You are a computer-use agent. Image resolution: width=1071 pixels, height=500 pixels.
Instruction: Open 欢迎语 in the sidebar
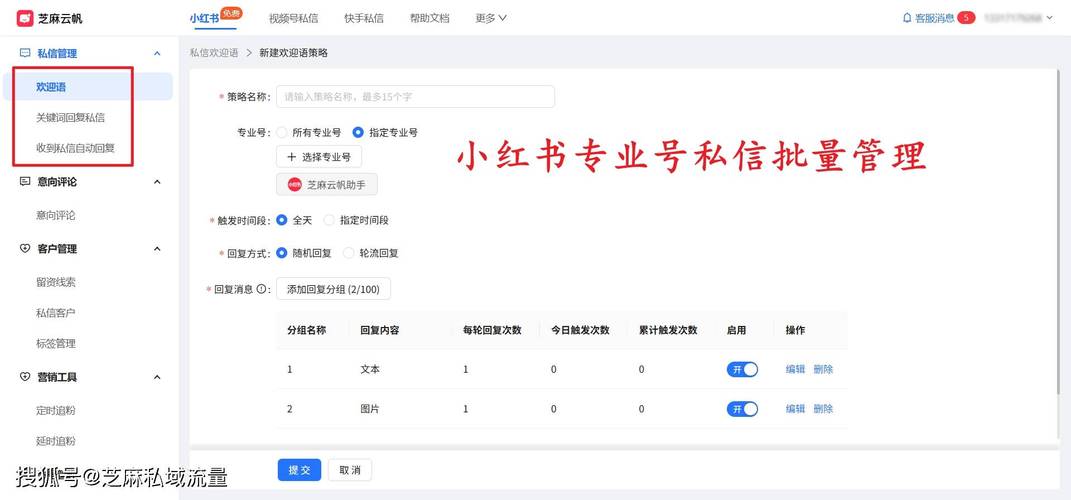click(x=87, y=87)
